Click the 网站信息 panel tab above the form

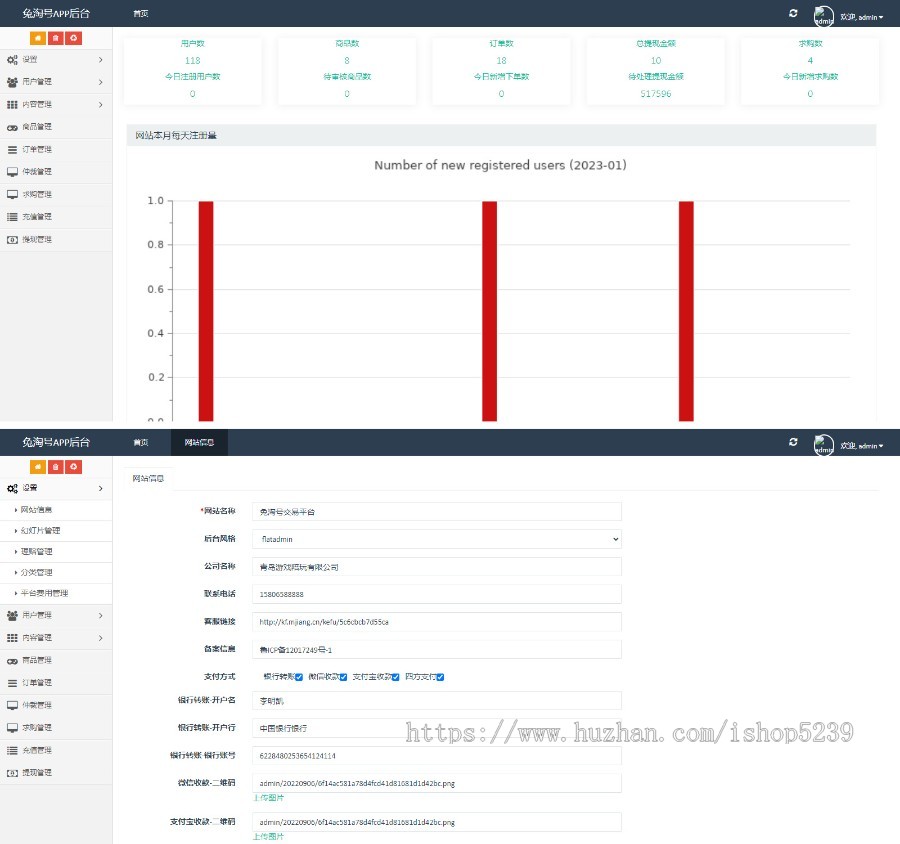pyautogui.click(x=148, y=478)
